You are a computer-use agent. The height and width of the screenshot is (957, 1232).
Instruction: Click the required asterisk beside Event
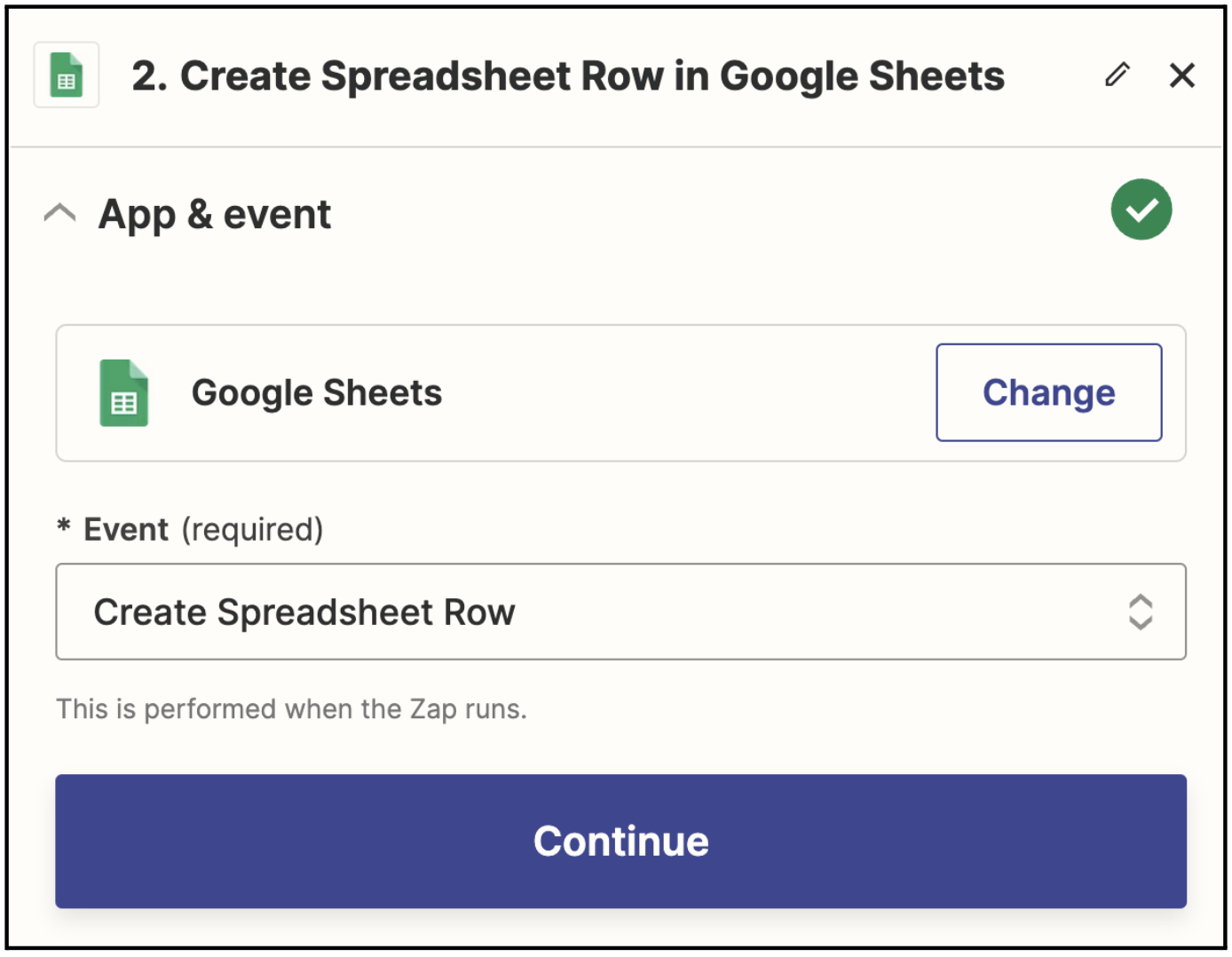[64, 527]
